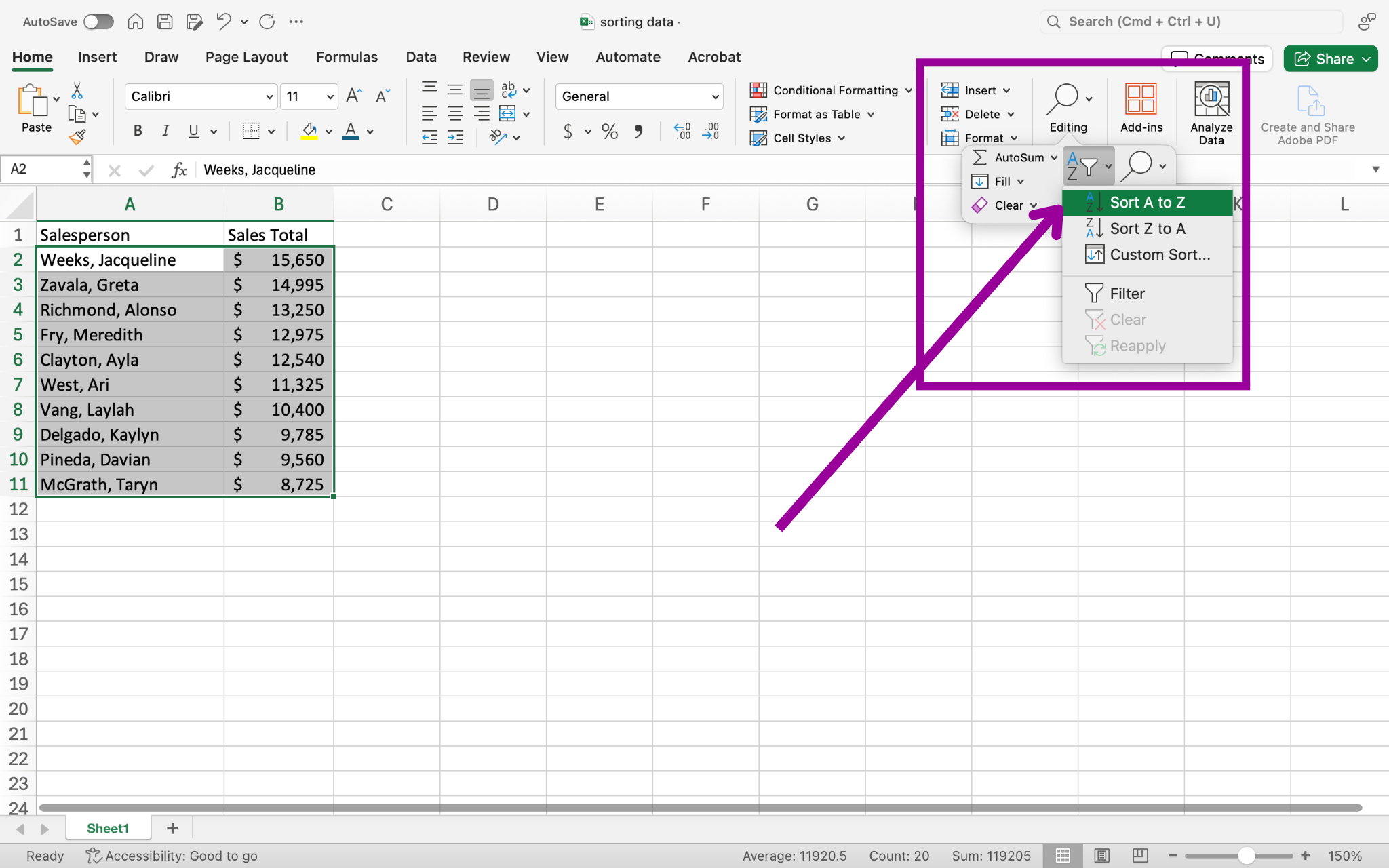This screenshot has width=1389, height=868.
Task: Open the font size 11 dropdown
Action: [330, 97]
